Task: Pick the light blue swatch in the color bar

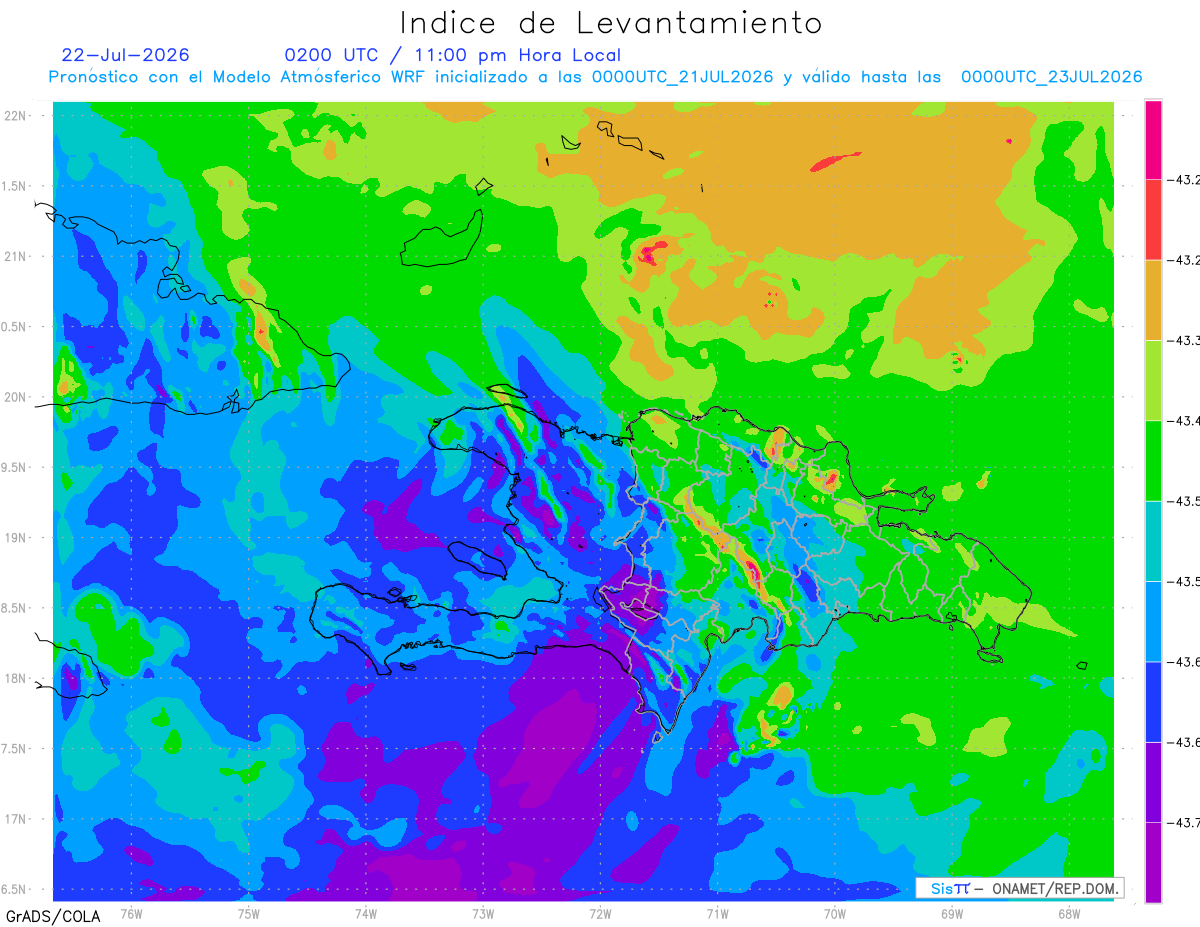Action: tap(1153, 621)
